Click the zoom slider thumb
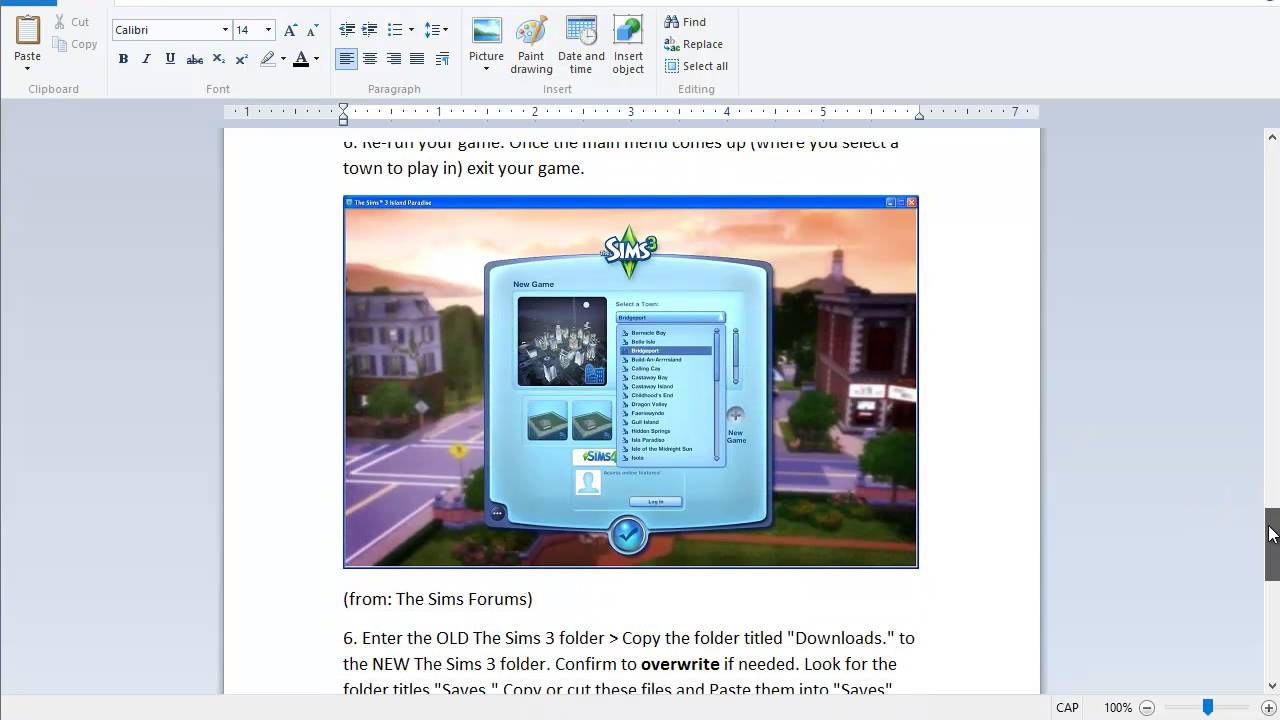 pos(1208,707)
